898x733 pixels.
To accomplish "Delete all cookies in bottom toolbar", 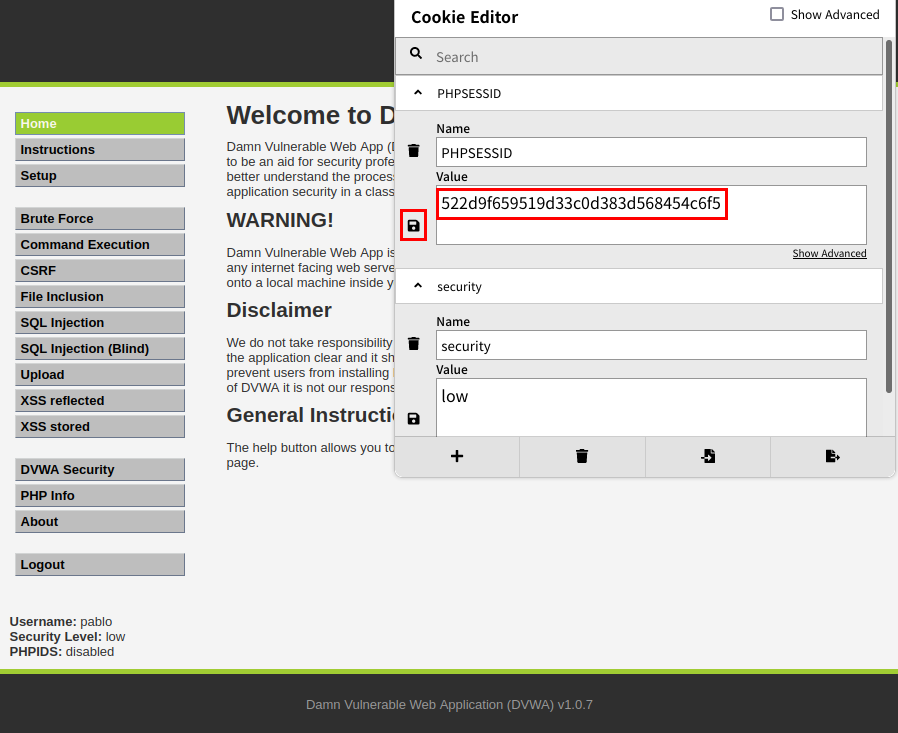I will pyautogui.click(x=582, y=456).
